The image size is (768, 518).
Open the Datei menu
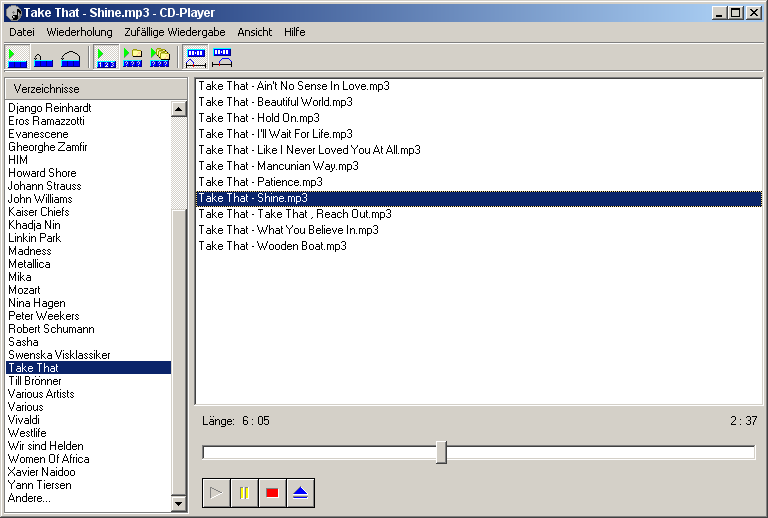[x=22, y=32]
